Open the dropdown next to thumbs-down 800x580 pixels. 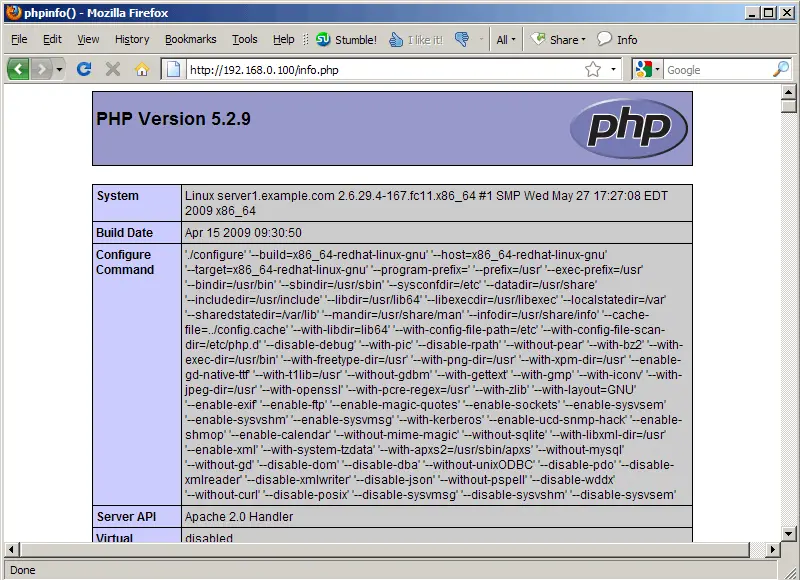(481, 39)
